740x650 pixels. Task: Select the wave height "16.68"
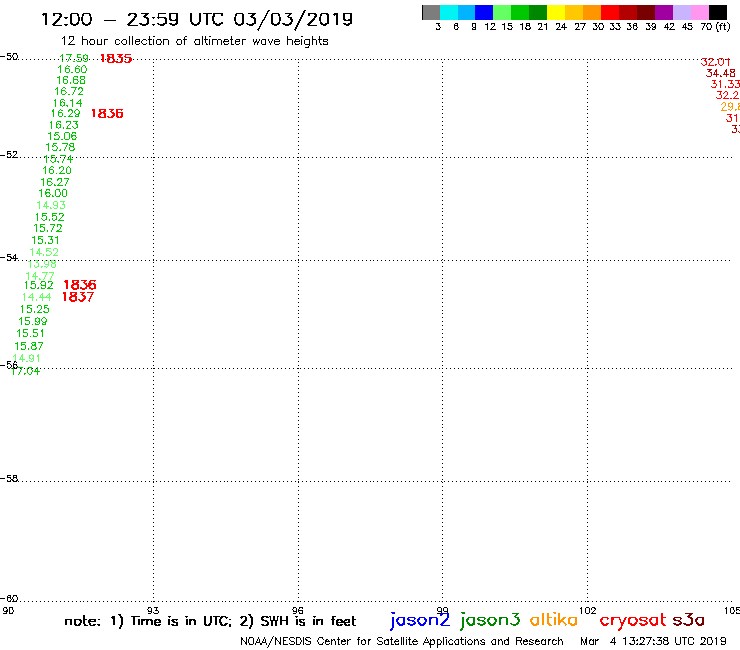click(71, 80)
